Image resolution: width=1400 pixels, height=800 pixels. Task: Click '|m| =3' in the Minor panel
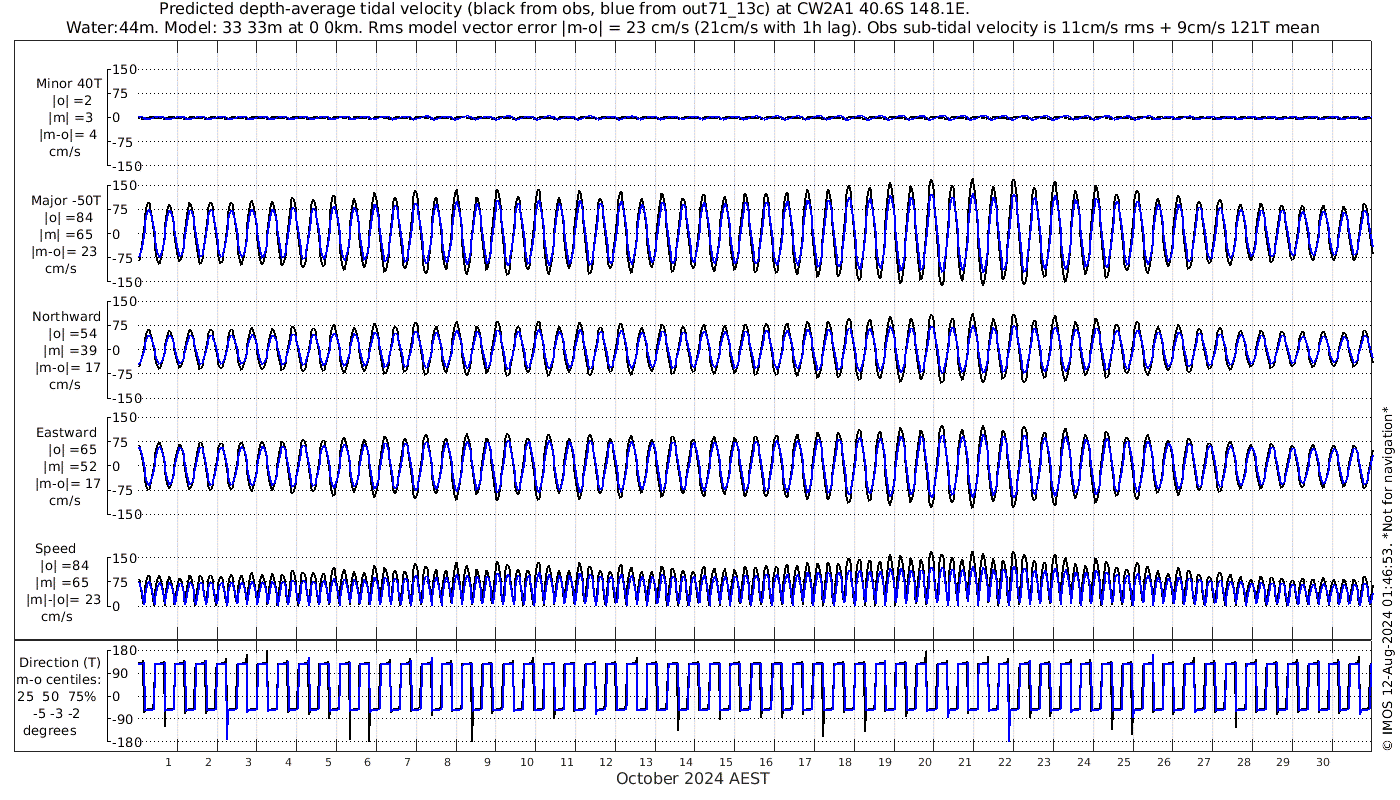coord(70,118)
